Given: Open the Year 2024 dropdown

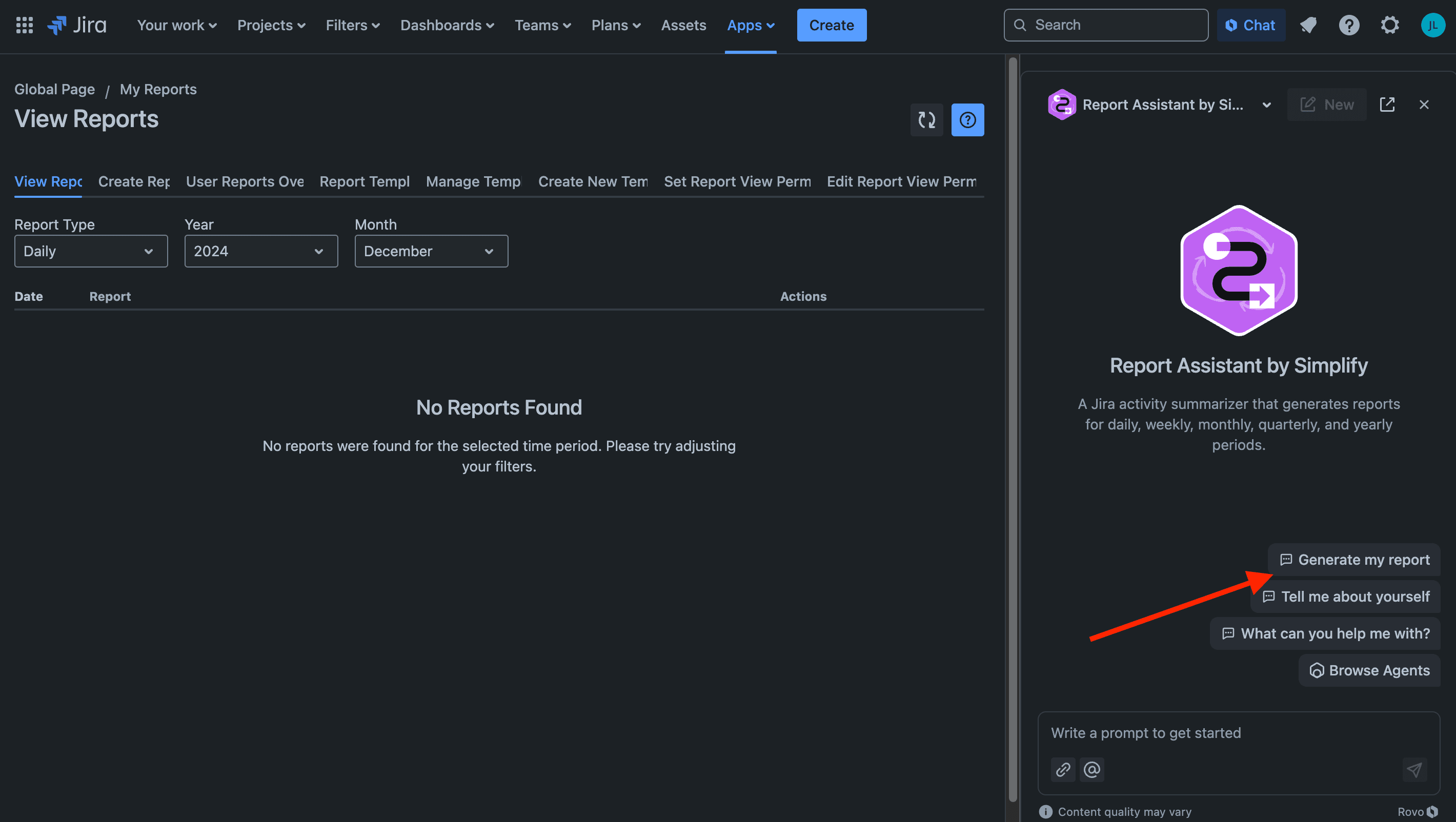Looking at the screenshot, I should pyautogui.click(x=261, y=252).
